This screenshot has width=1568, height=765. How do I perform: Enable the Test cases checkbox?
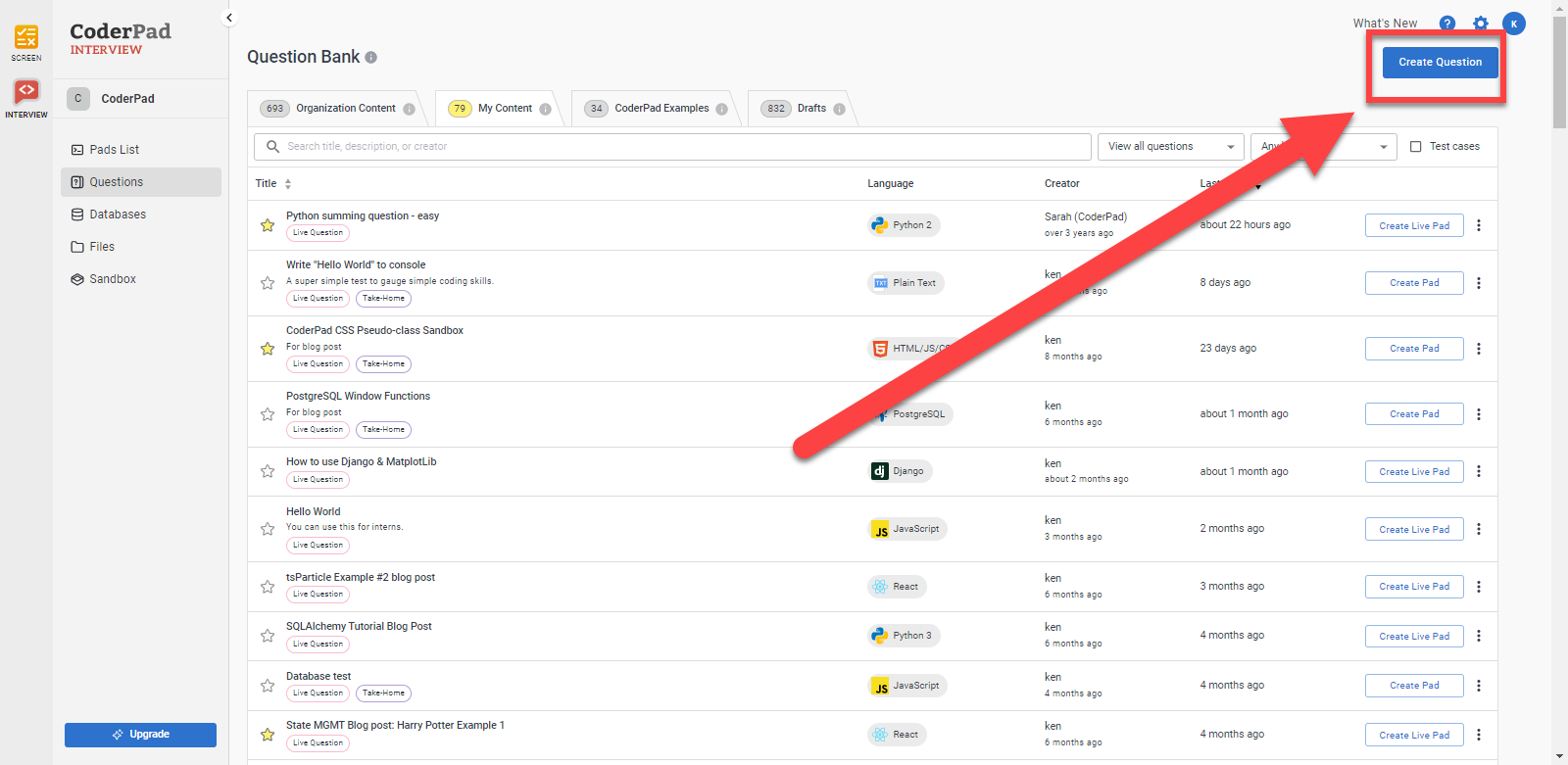click(x=1415, y=147)
